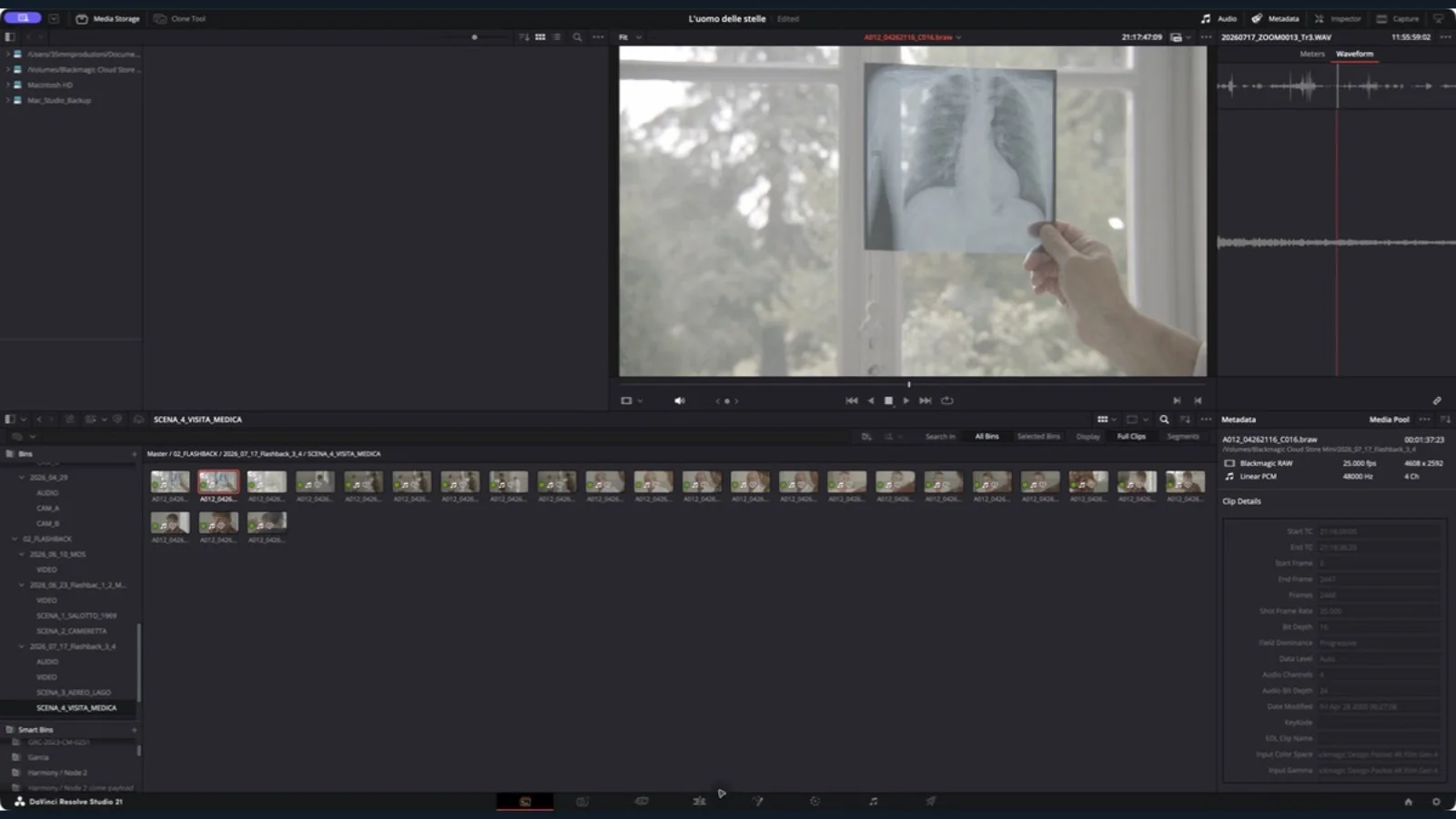This screenshot has width=1456, height=819.
Task: Toggle the Metadata panel button
Action: 1275,18
